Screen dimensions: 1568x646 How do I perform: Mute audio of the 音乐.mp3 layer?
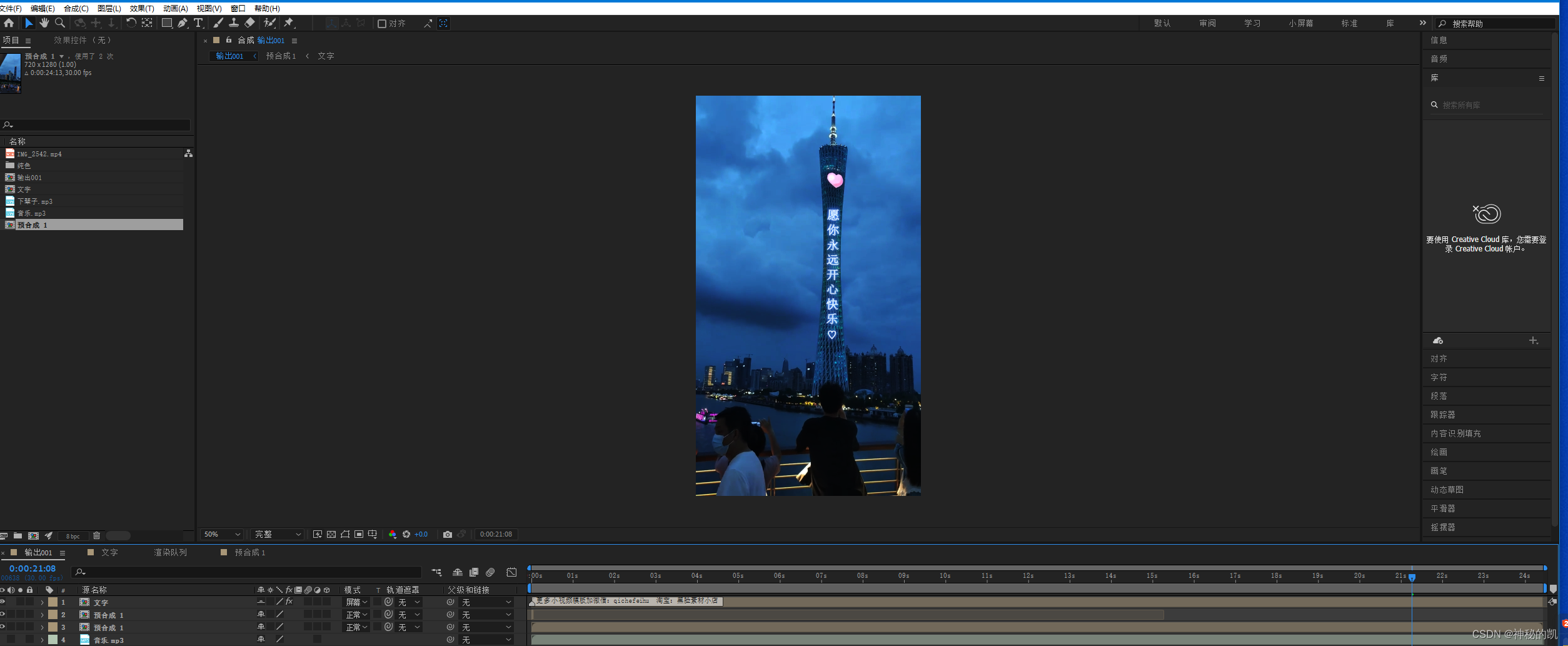coord(11,639)
